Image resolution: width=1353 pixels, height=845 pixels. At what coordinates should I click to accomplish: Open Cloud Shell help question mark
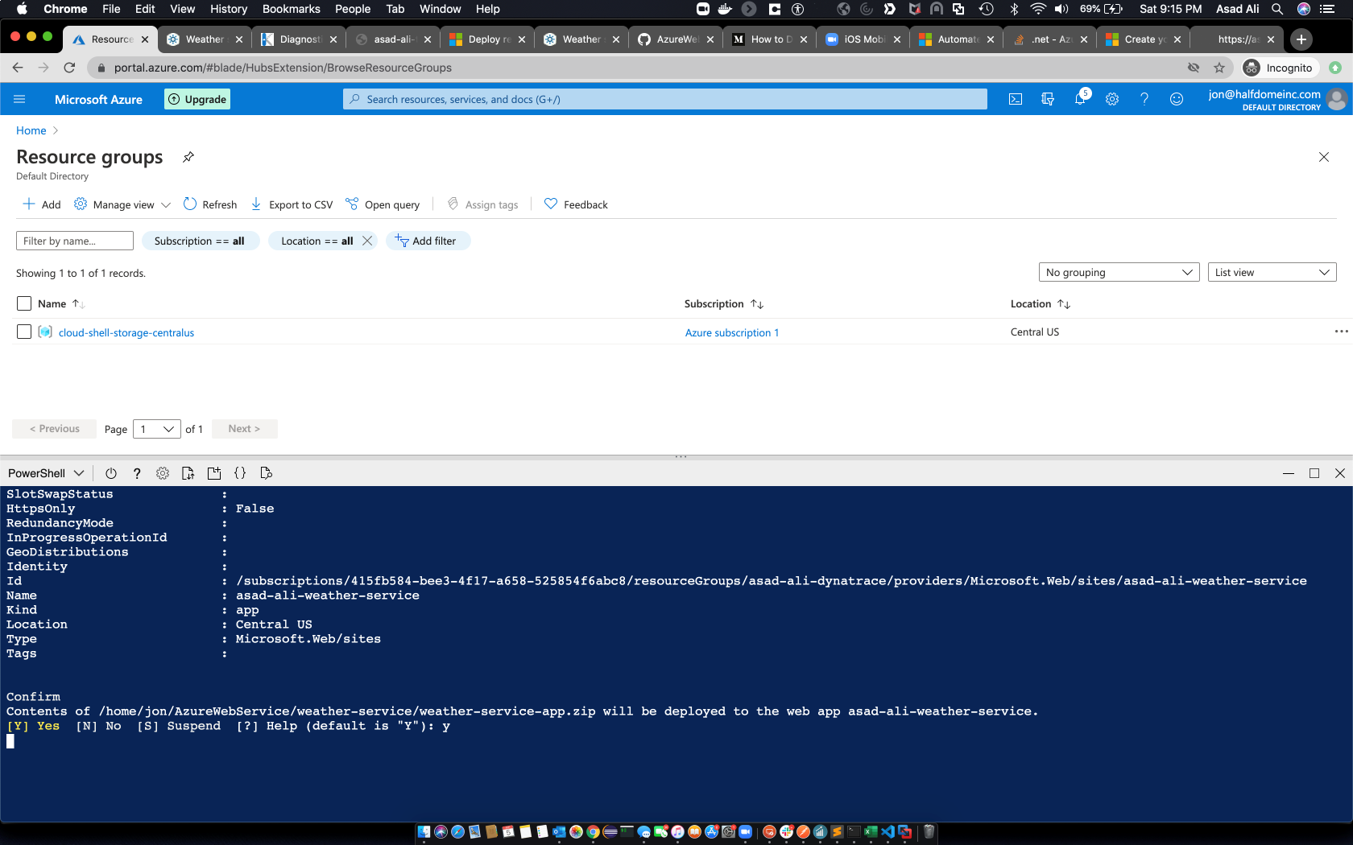[x=137, y=473]
